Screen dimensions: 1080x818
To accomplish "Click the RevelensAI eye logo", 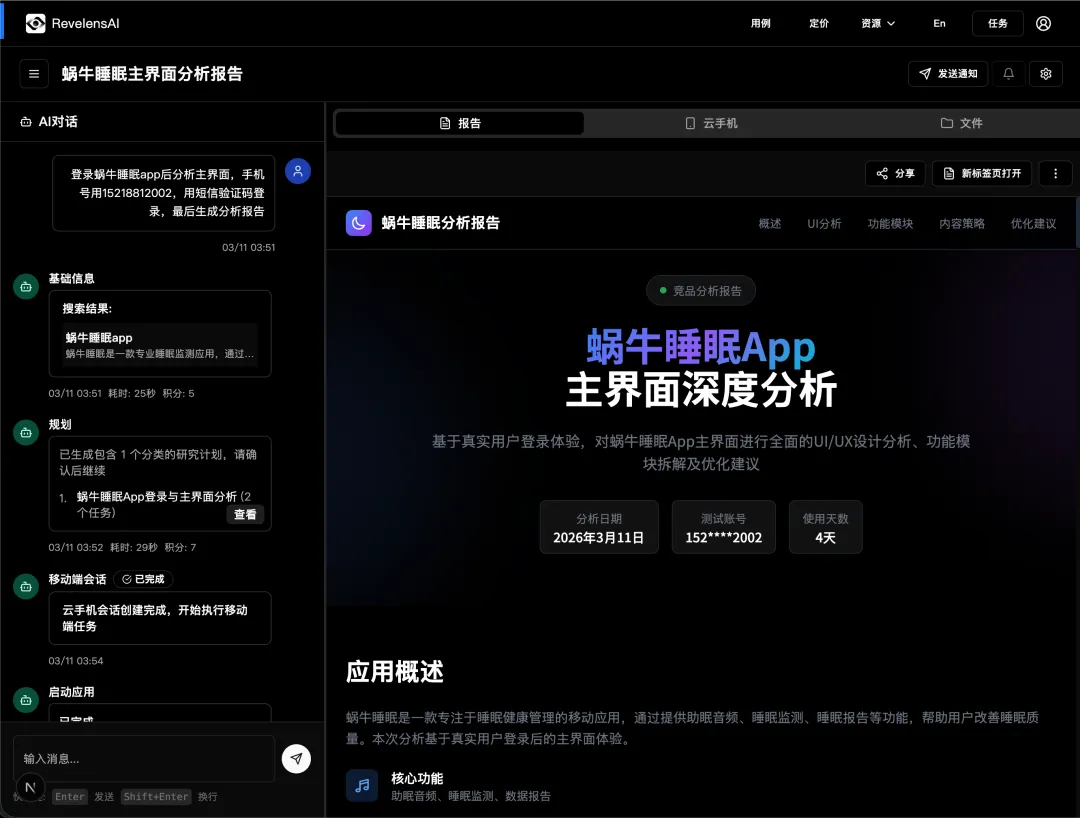I will click(35, 23).
